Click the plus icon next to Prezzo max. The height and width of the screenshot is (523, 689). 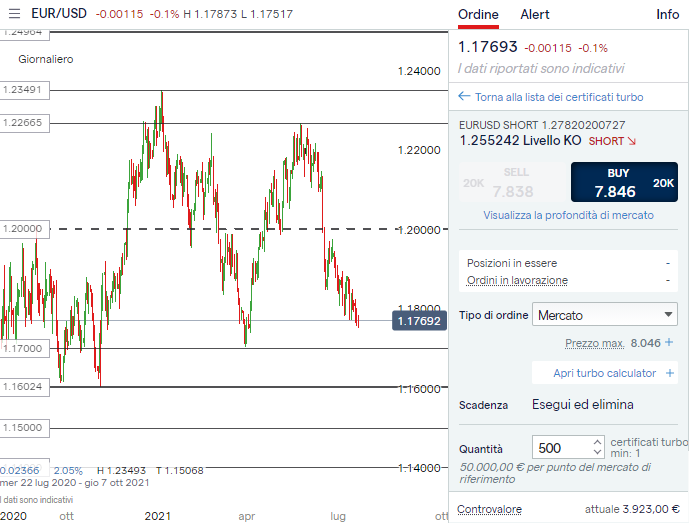(x=669, y=342)
